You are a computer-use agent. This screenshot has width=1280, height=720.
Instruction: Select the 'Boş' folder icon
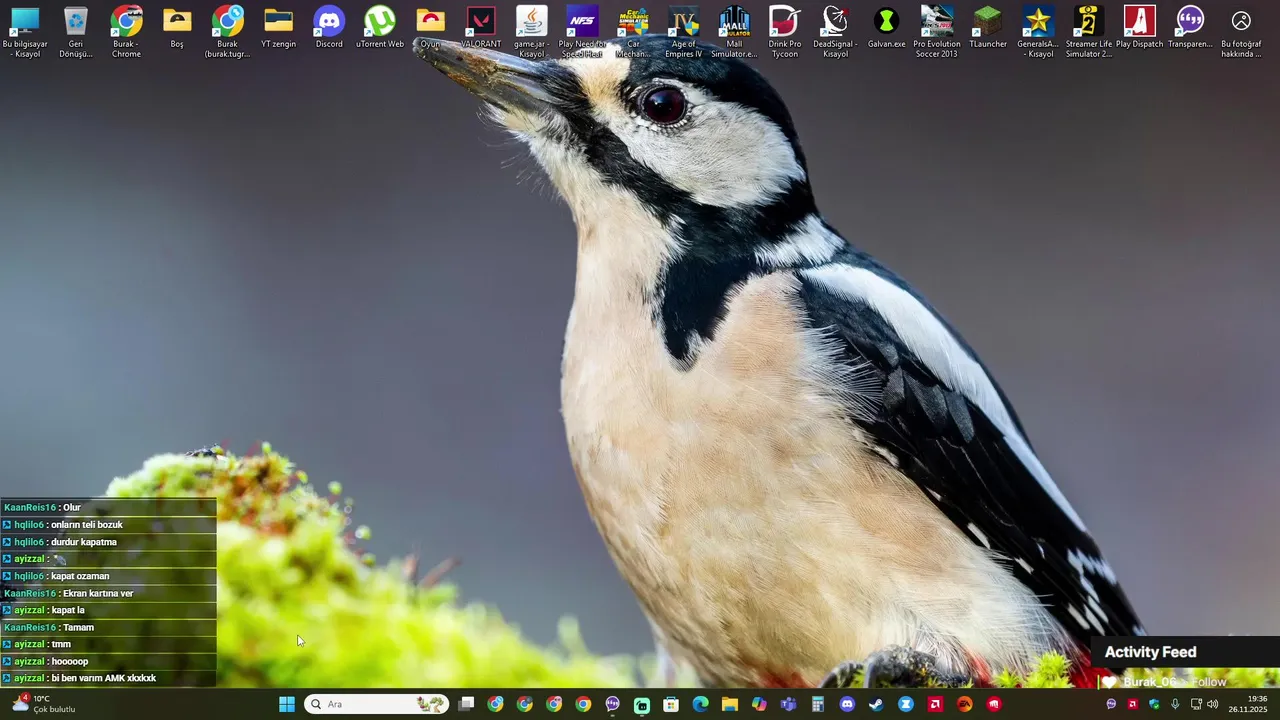(x=177, y=28)
